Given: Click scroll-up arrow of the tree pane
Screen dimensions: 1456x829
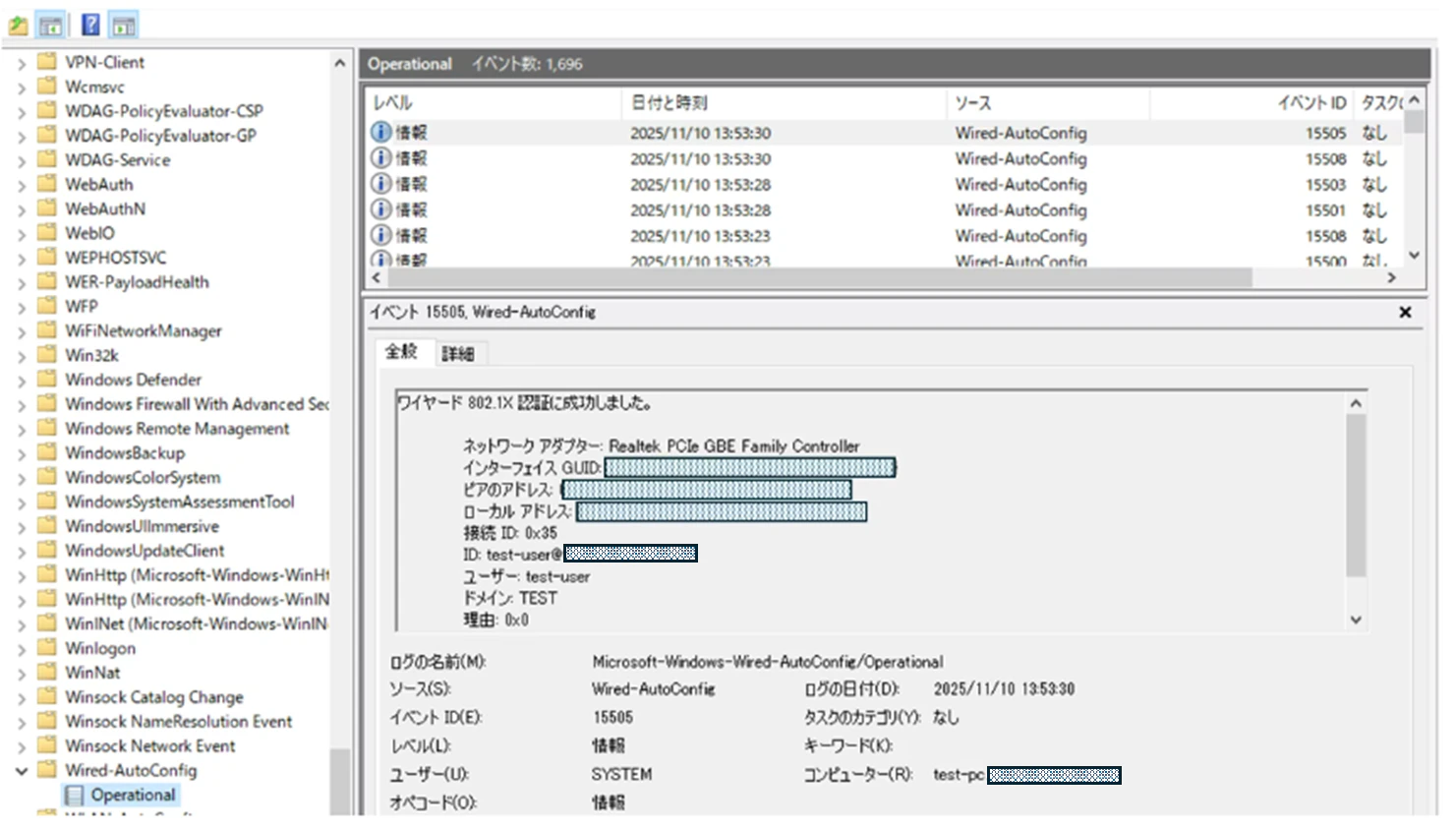Looking at the screenshot, I should coord(339,63).
